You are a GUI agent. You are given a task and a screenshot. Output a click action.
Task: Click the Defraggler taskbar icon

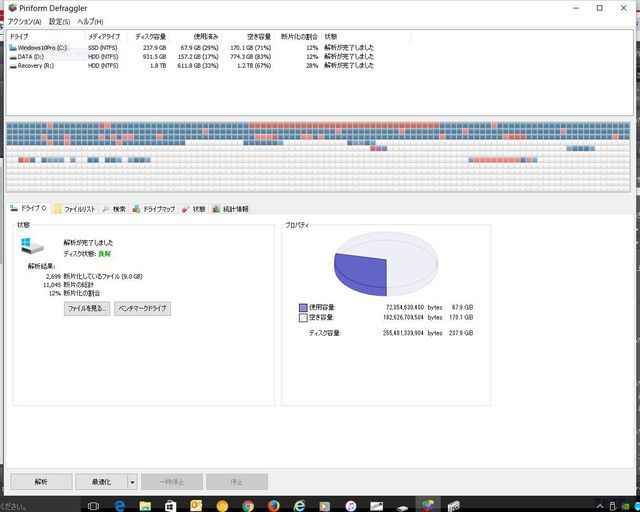(x=428, y=506)
